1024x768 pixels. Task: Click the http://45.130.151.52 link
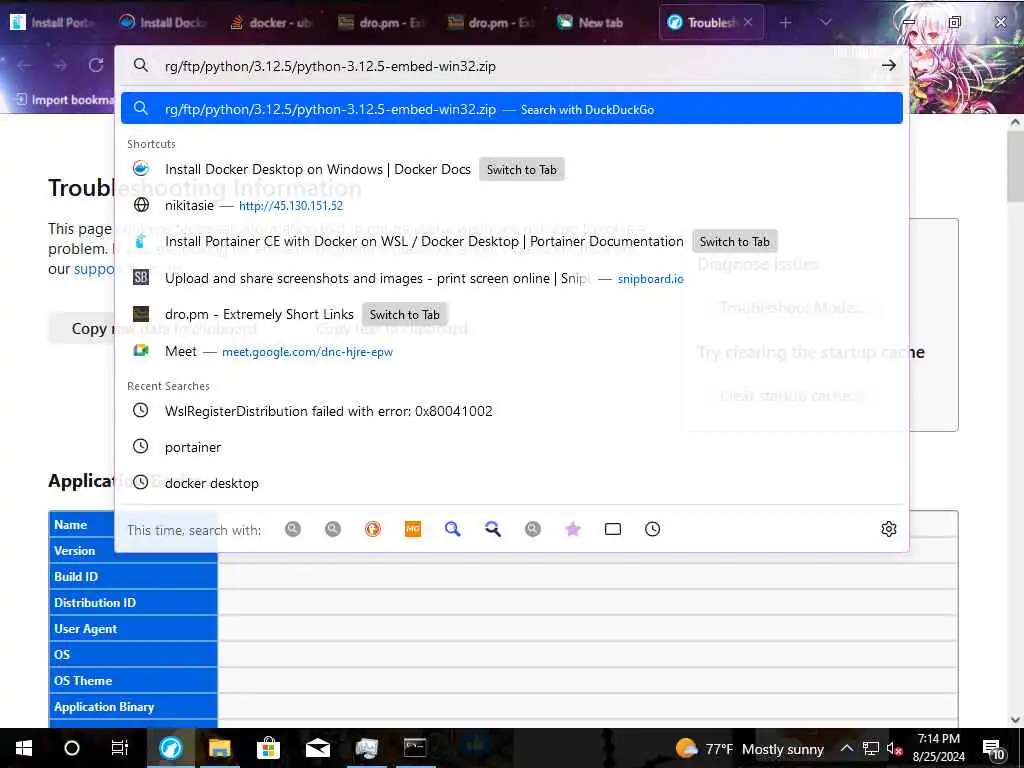(291, 206)
